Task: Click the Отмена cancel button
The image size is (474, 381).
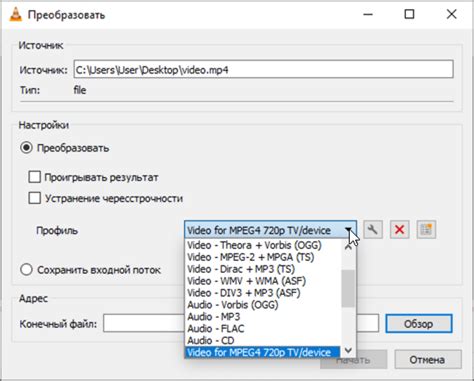Action: 428,359
